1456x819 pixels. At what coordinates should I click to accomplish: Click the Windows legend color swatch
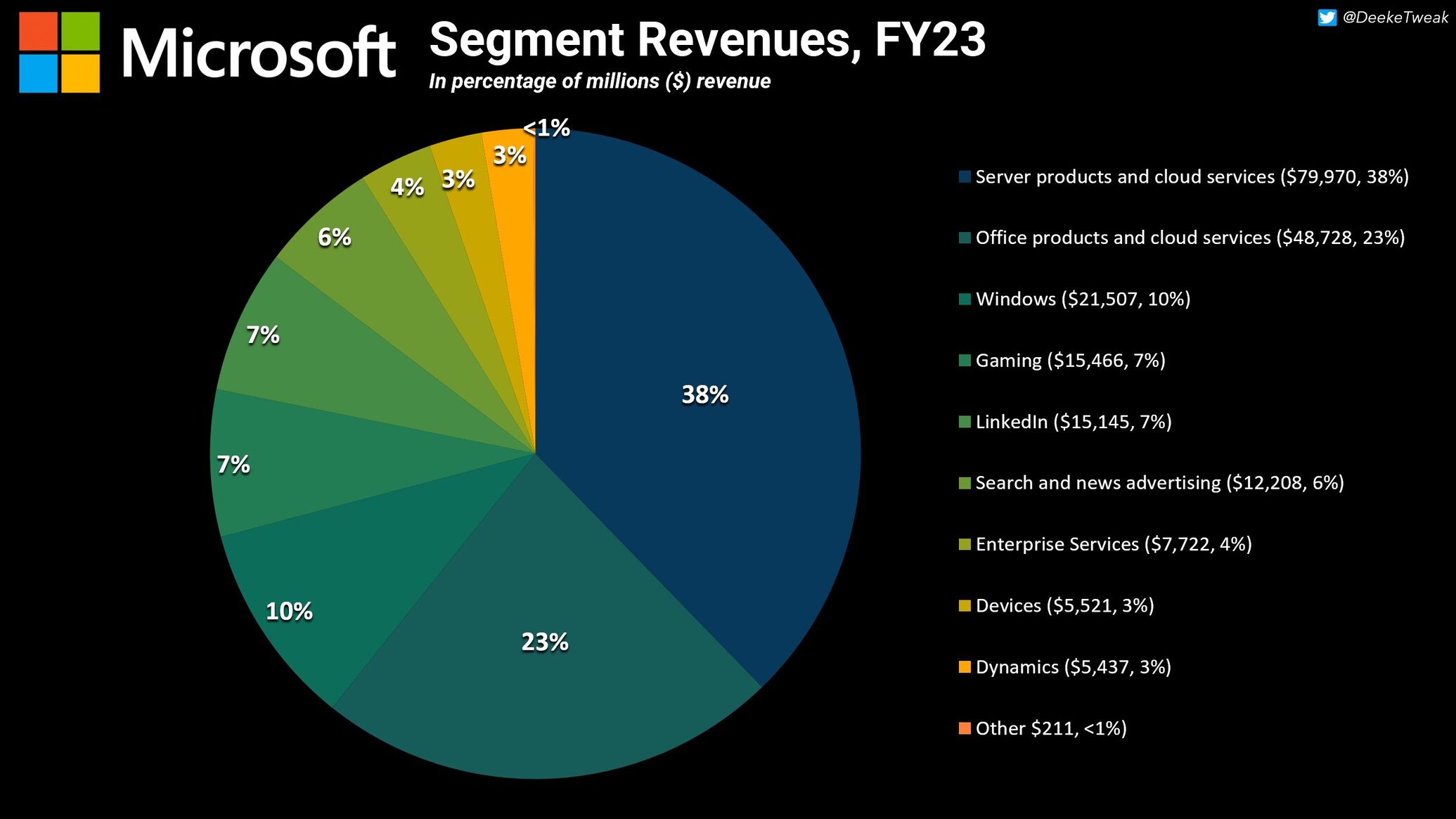[x=965, y=299]
